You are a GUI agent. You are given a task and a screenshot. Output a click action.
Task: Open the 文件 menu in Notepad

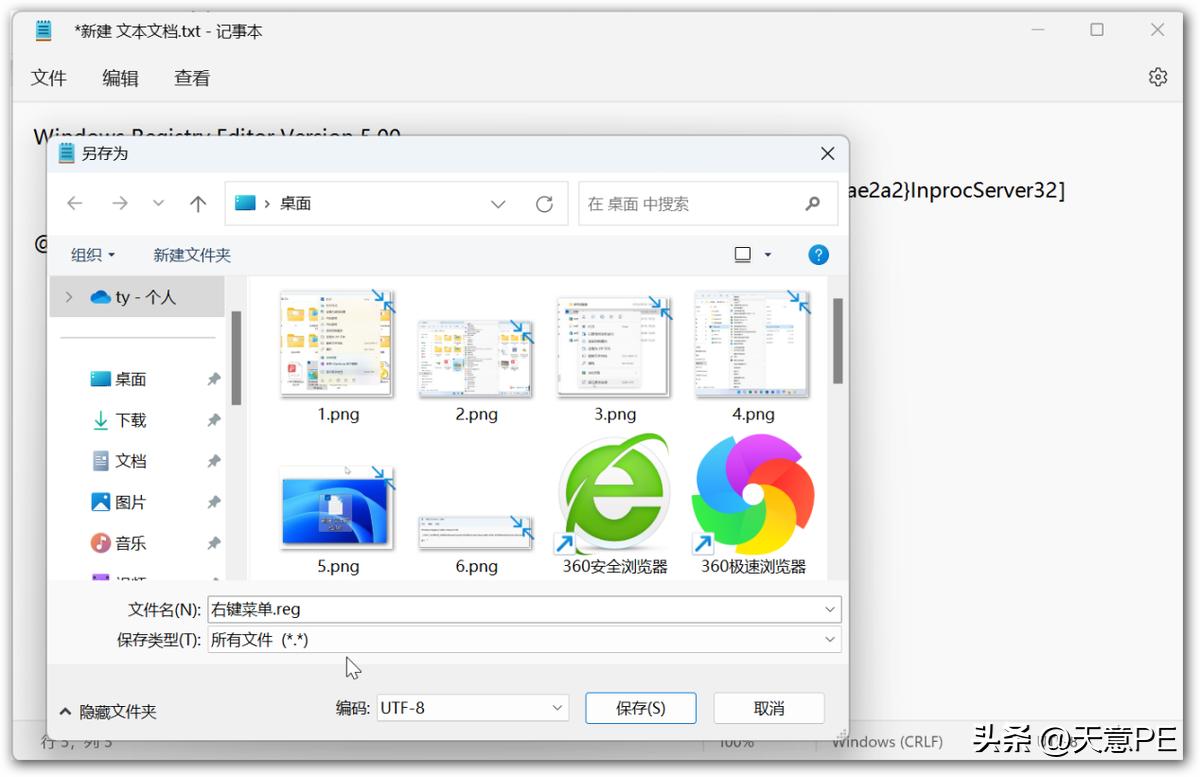(x=48, y=77)
